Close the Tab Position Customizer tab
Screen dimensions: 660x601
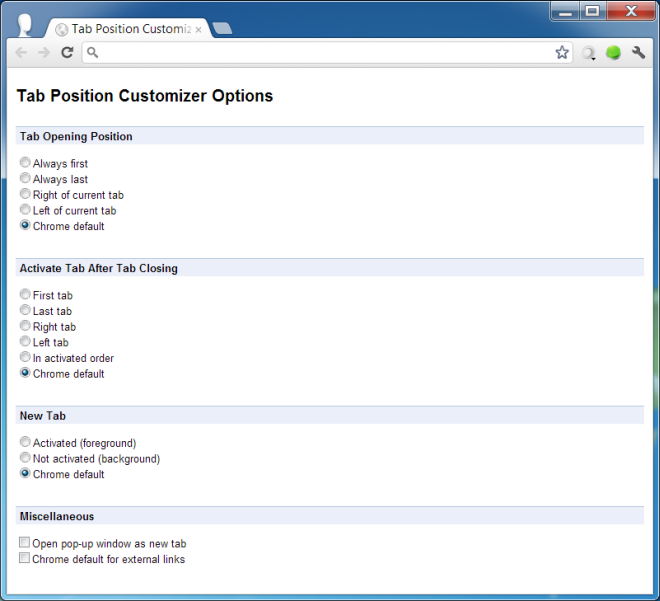[x=198, y=29]
